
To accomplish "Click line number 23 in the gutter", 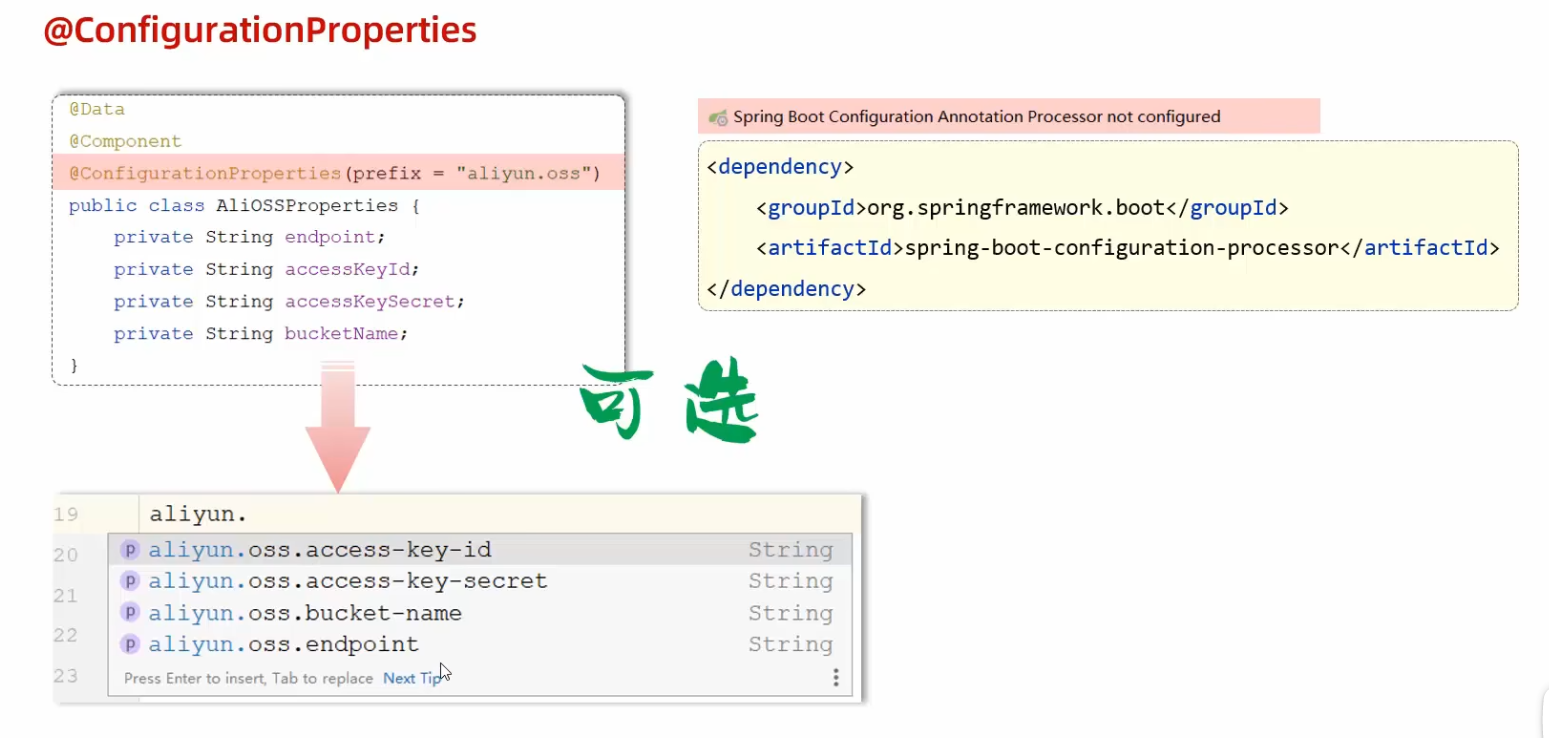I will click(x=66, y=676).
